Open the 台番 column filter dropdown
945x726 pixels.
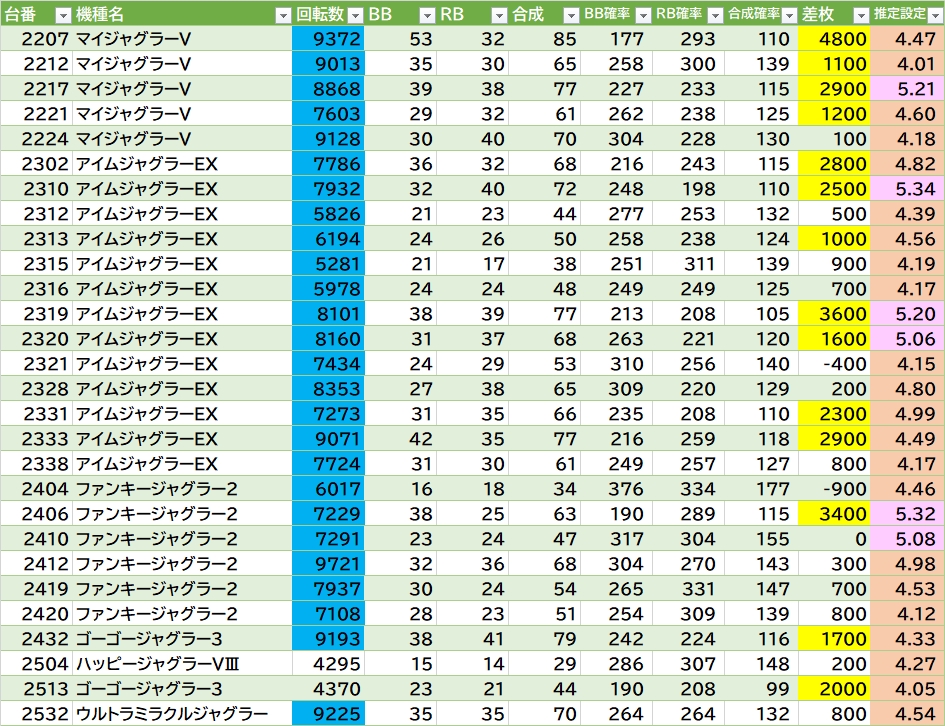click(63, 15)
